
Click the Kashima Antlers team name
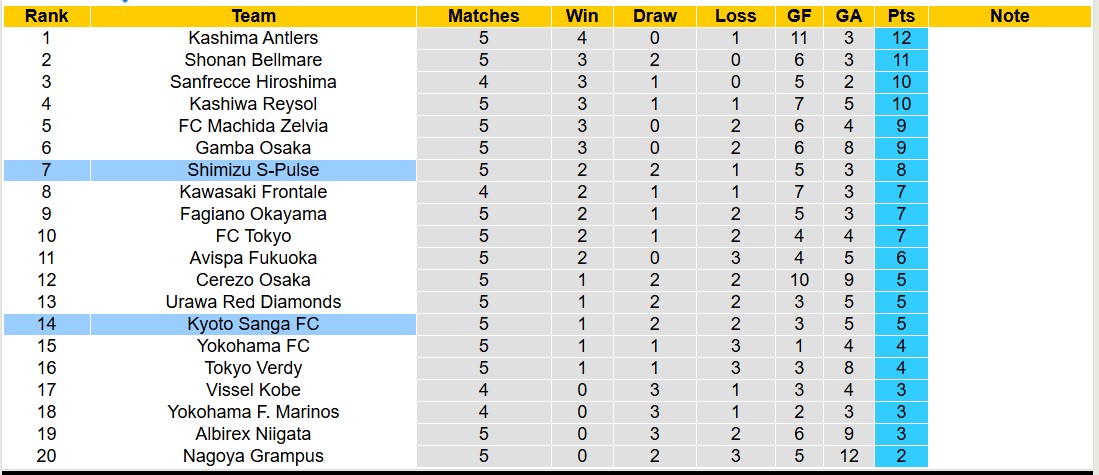253,38
